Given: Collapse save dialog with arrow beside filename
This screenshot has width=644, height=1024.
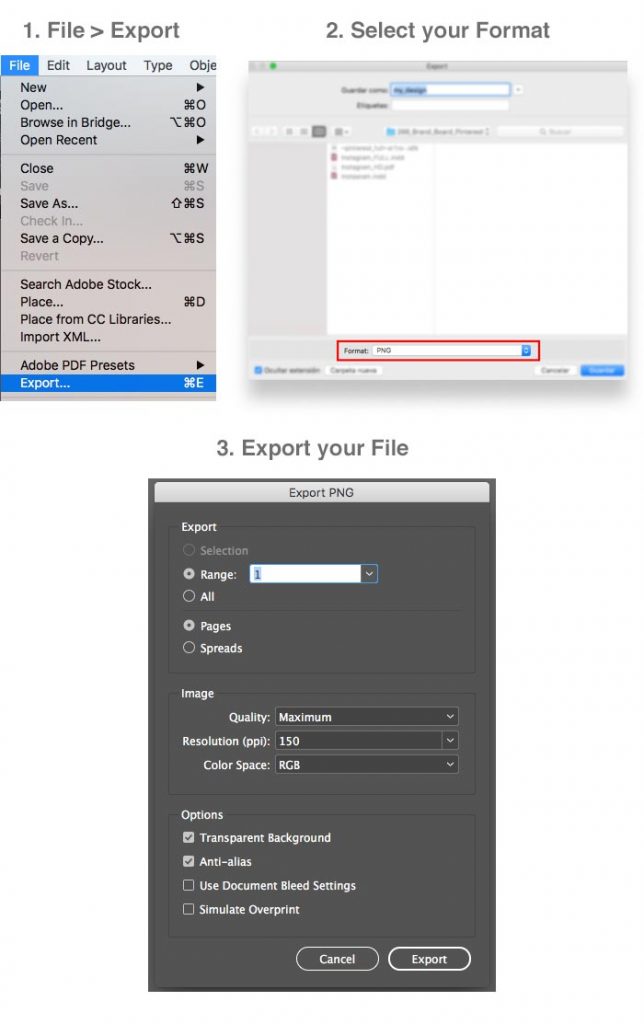Looking at the screenshot, I should (x=518, y=90).
